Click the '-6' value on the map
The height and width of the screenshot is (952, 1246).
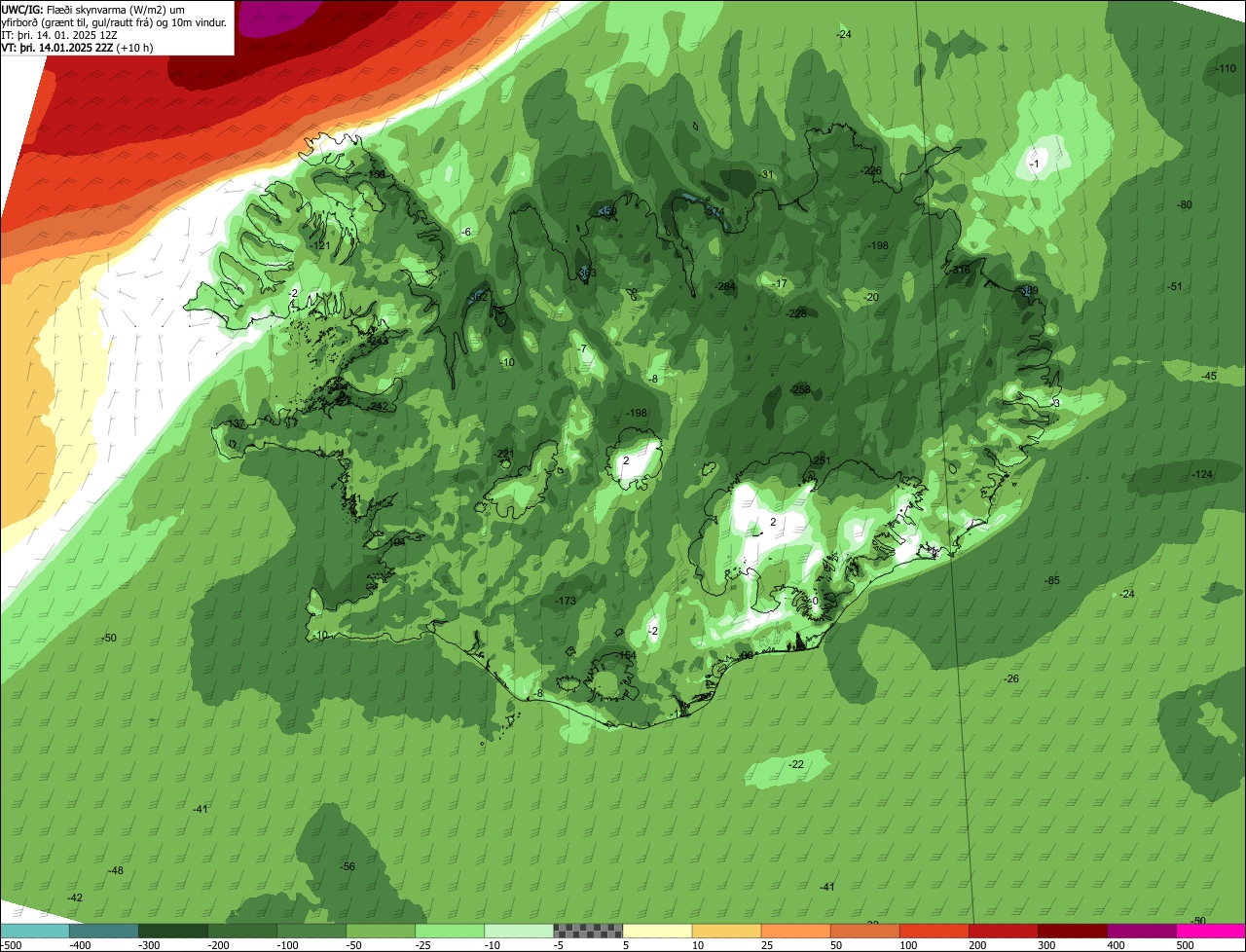tap(466, 233)
